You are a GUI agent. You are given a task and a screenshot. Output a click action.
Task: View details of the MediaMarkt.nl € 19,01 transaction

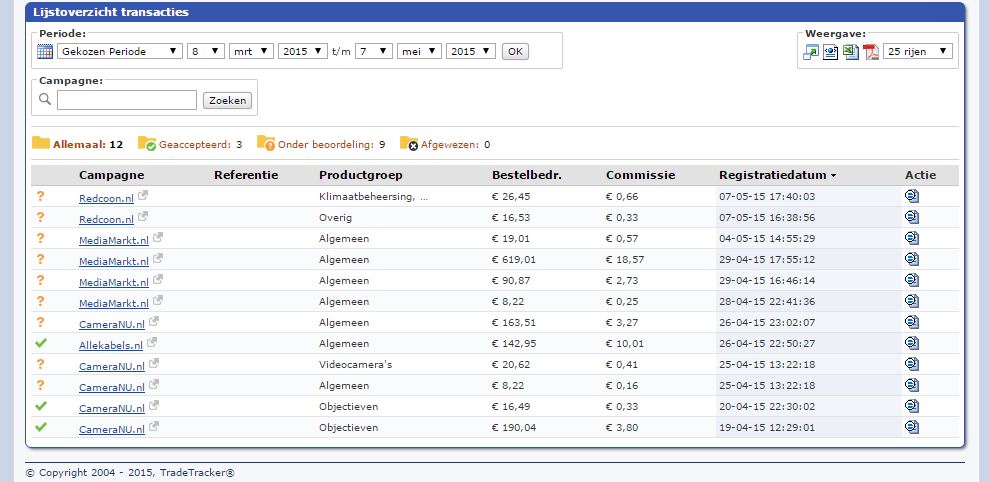(912, 238)
